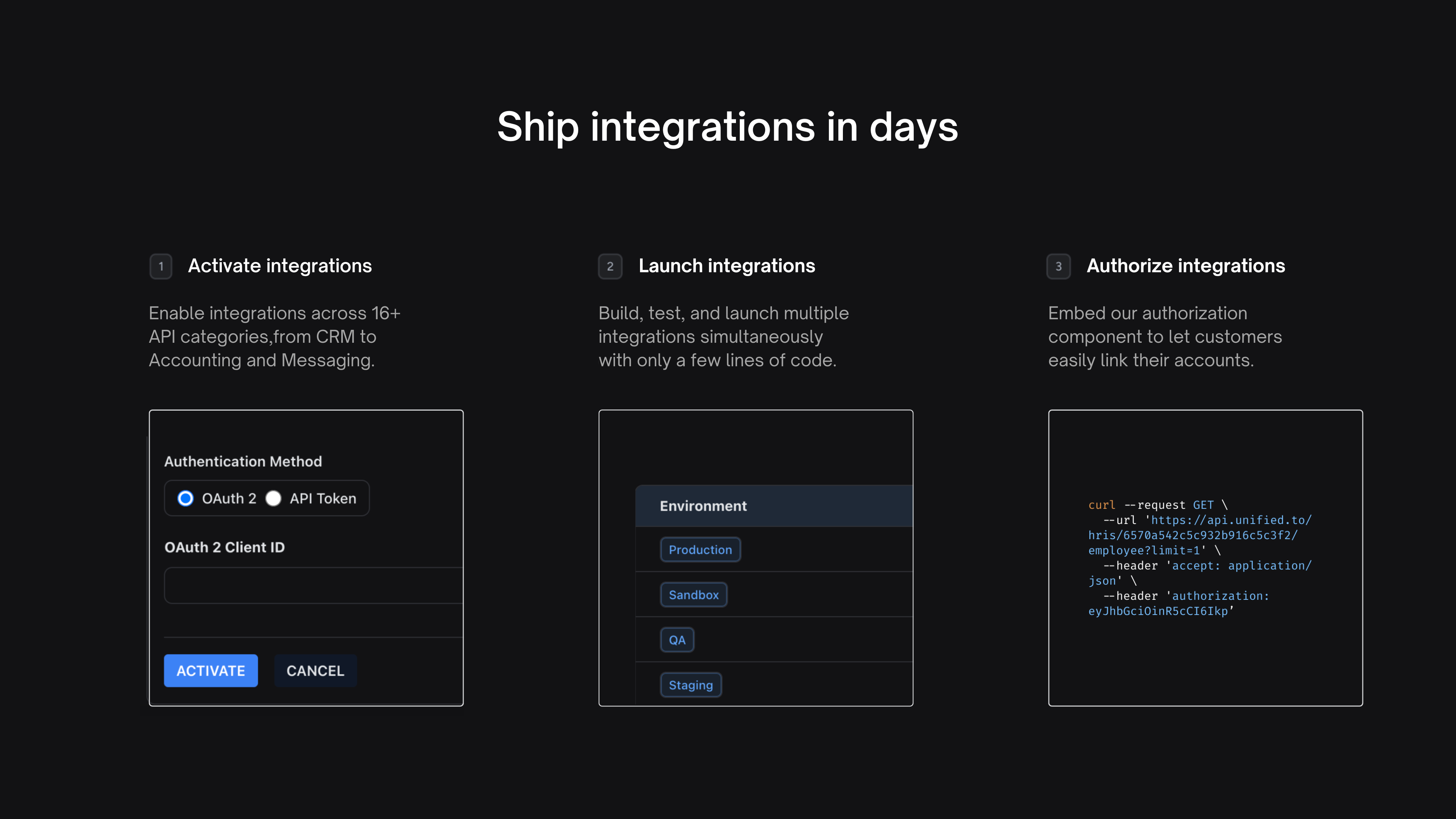
Task: Click the step 2 number badge
Action: (610, 266)
